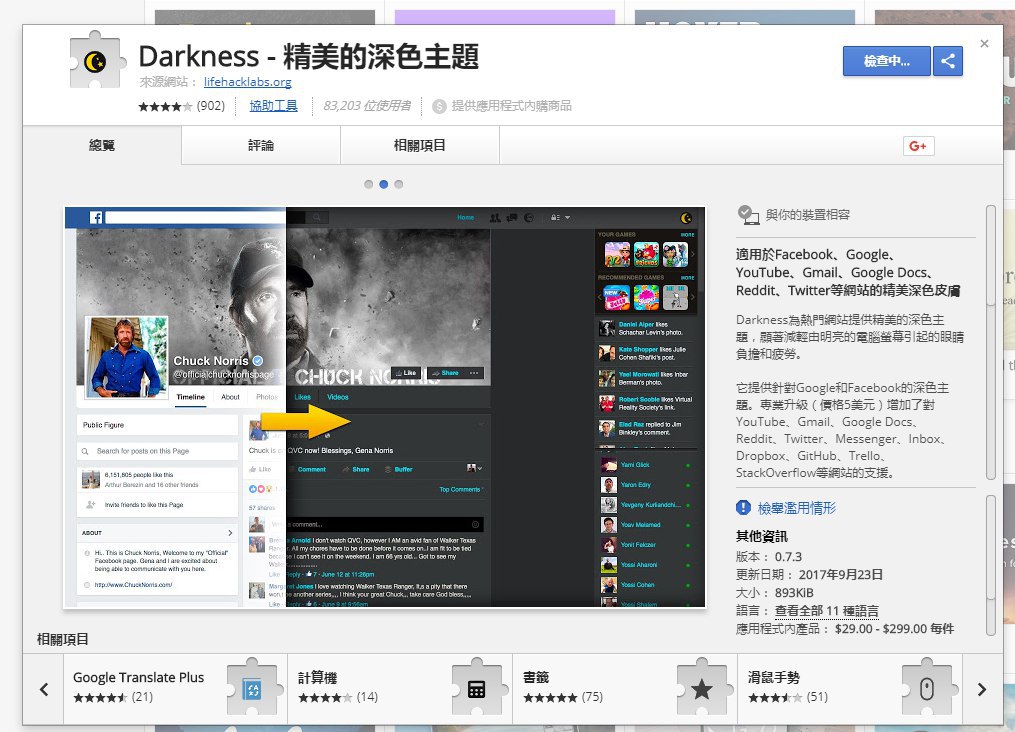
Task: Open the lifehacklabs.org source link
Action: point(247,82)
